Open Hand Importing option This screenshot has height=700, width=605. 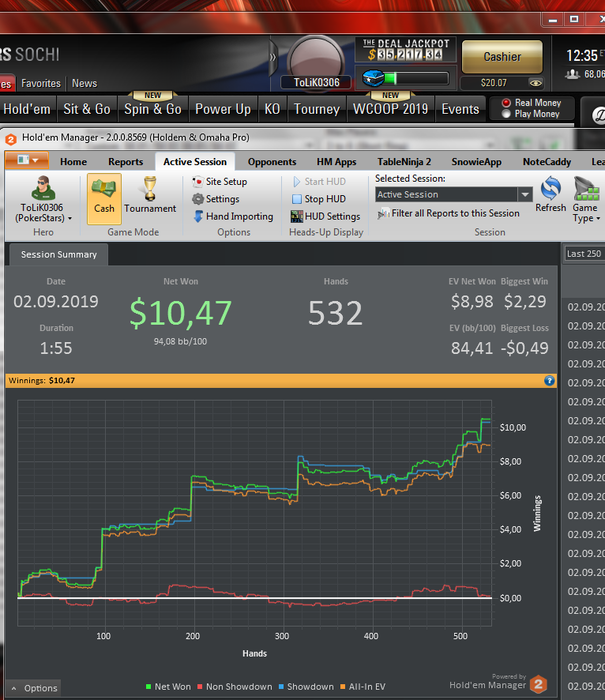click(x=233, y=217)
